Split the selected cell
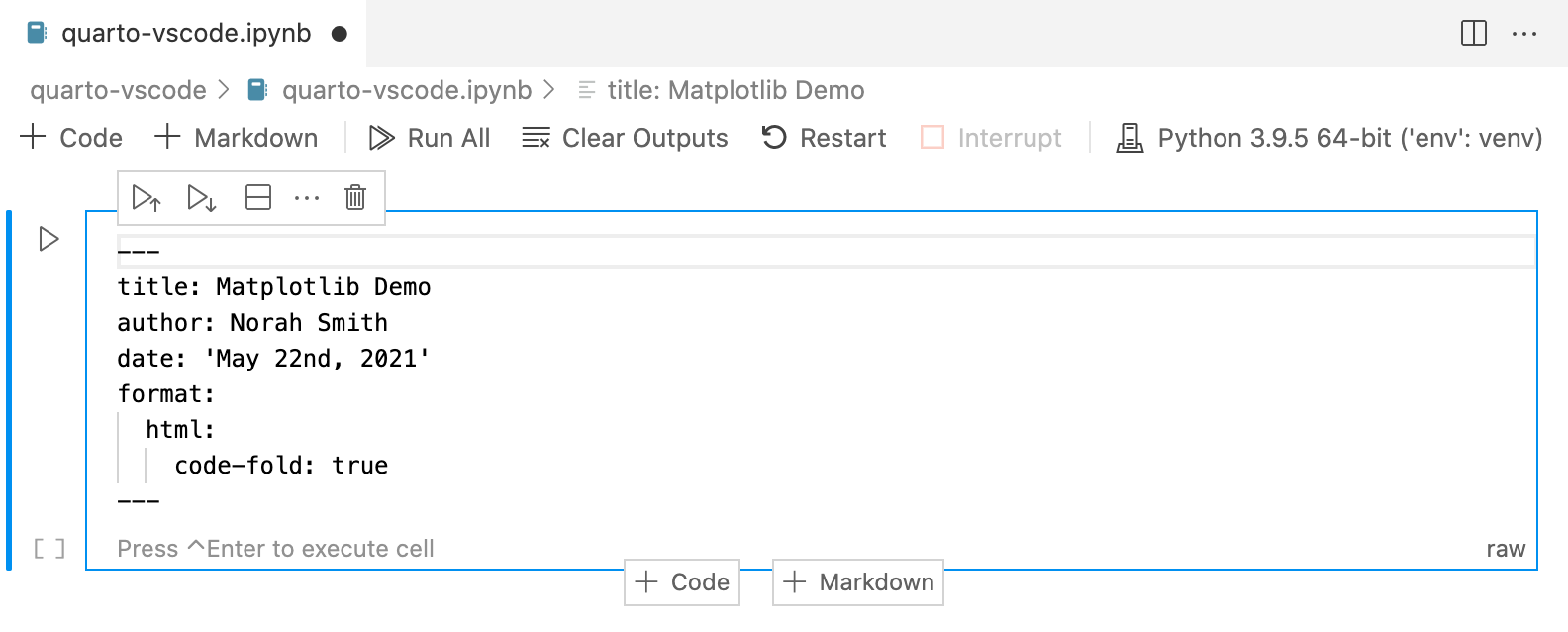Image resolution: width=1568 pixels, height=632 pixels. click(x=257, y=197)
